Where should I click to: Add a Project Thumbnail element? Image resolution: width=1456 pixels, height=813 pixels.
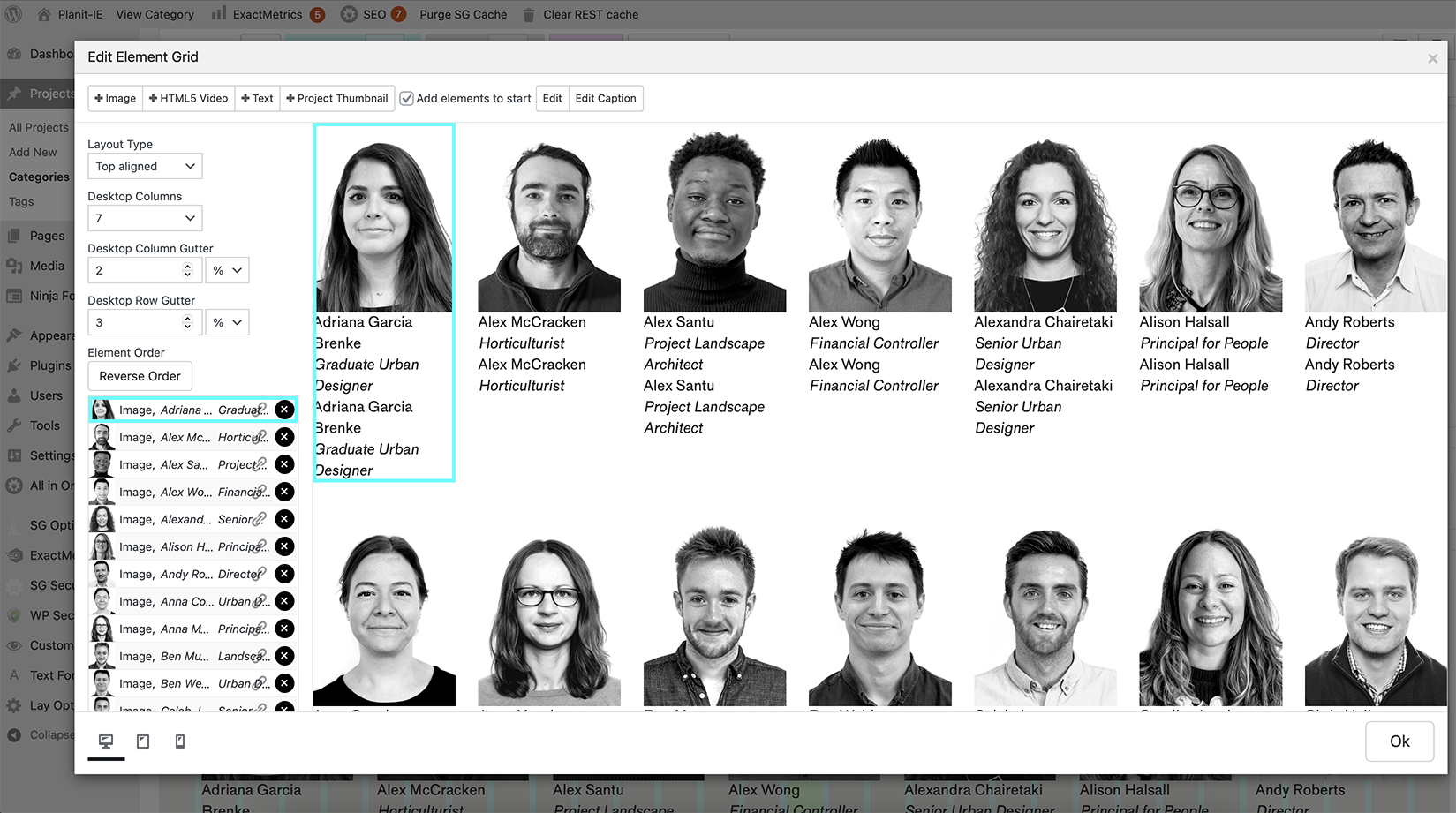click(x=337, y=98)
